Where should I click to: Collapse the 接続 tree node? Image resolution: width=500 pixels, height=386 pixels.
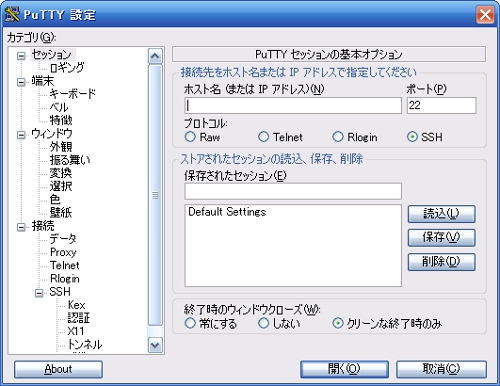[21, 227]
